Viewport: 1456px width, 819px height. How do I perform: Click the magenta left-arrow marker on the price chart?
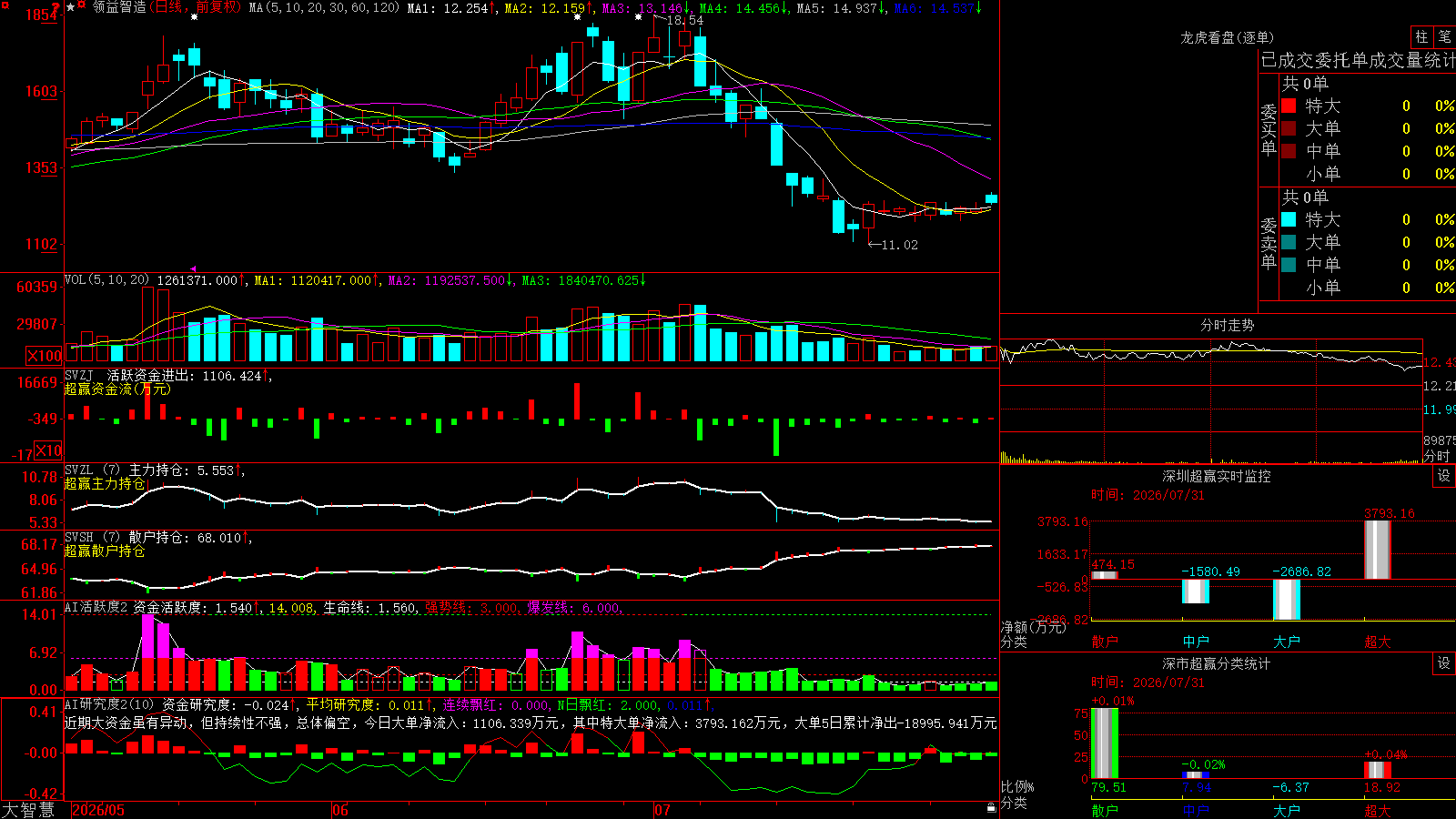[193, 268]
